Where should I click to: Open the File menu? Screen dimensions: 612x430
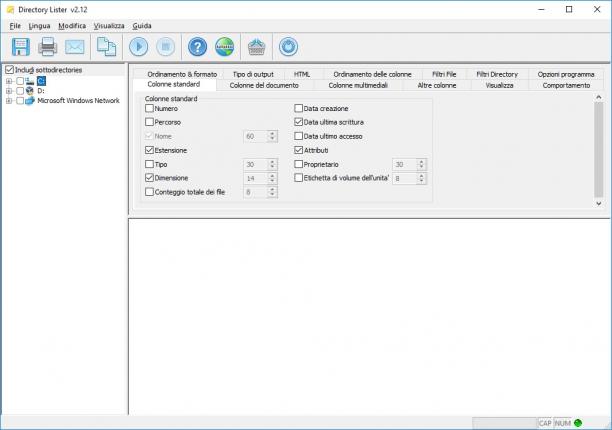[x=15, y=26]
